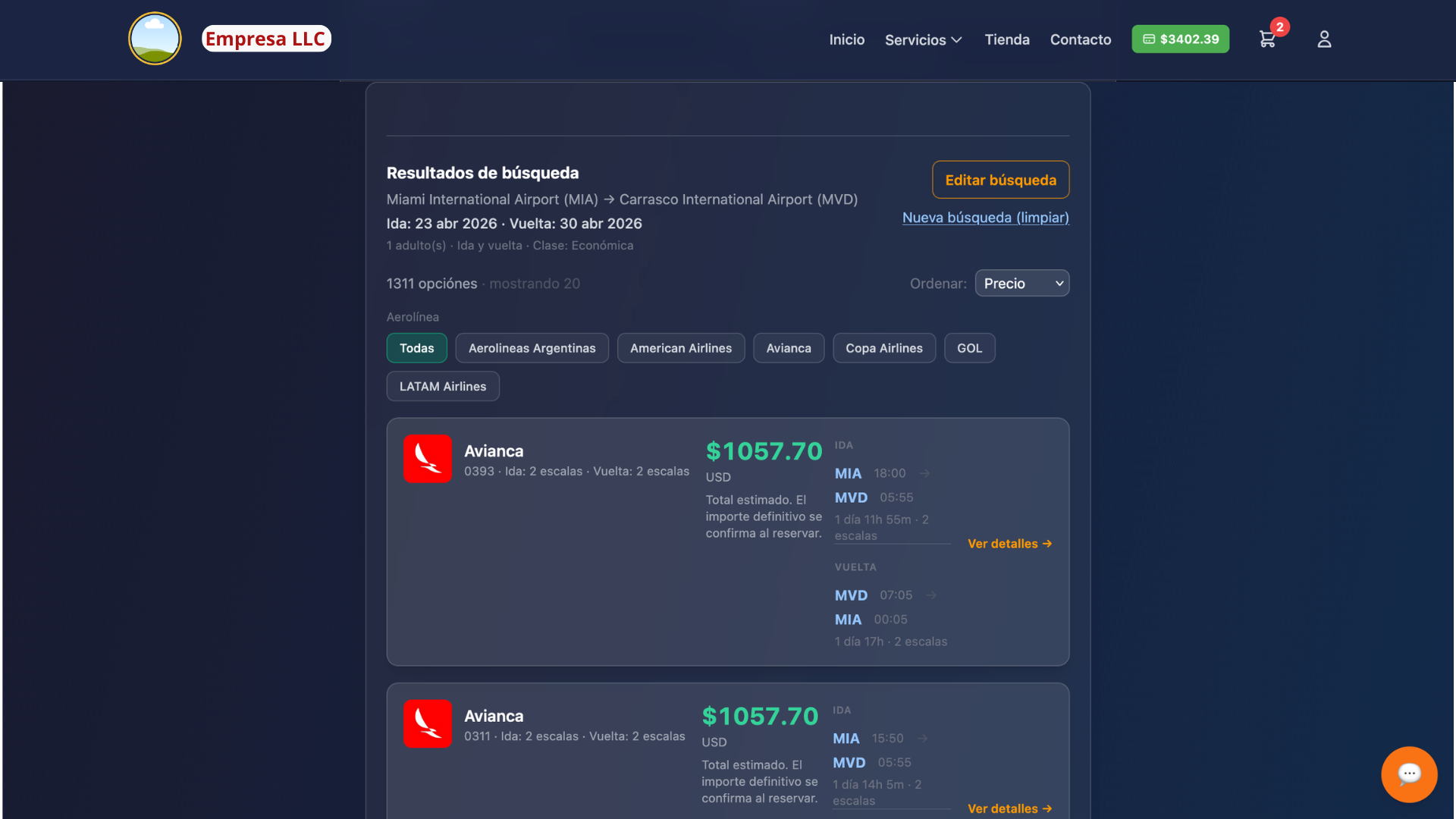Toggle the LATAM Airlines filter chip
1456x819 pixels.
coord(443,386)
